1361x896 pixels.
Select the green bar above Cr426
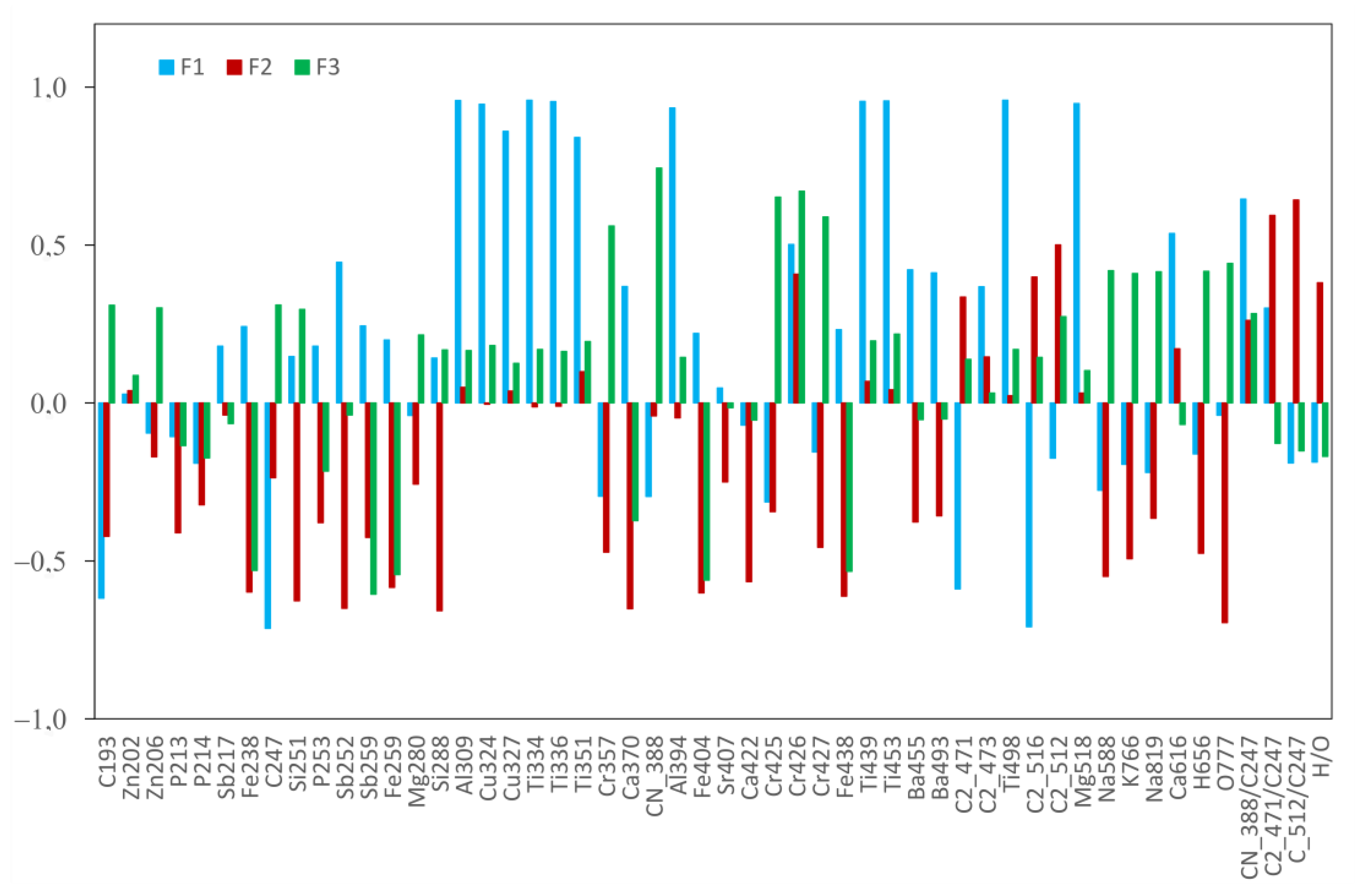point(802,297)
